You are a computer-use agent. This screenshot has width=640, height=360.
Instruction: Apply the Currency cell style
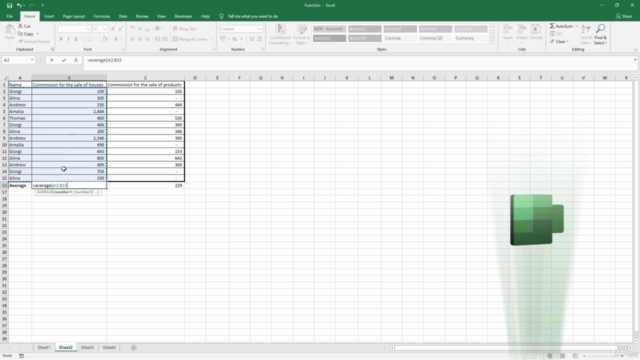pyautogui.click(x=471, y=38)
